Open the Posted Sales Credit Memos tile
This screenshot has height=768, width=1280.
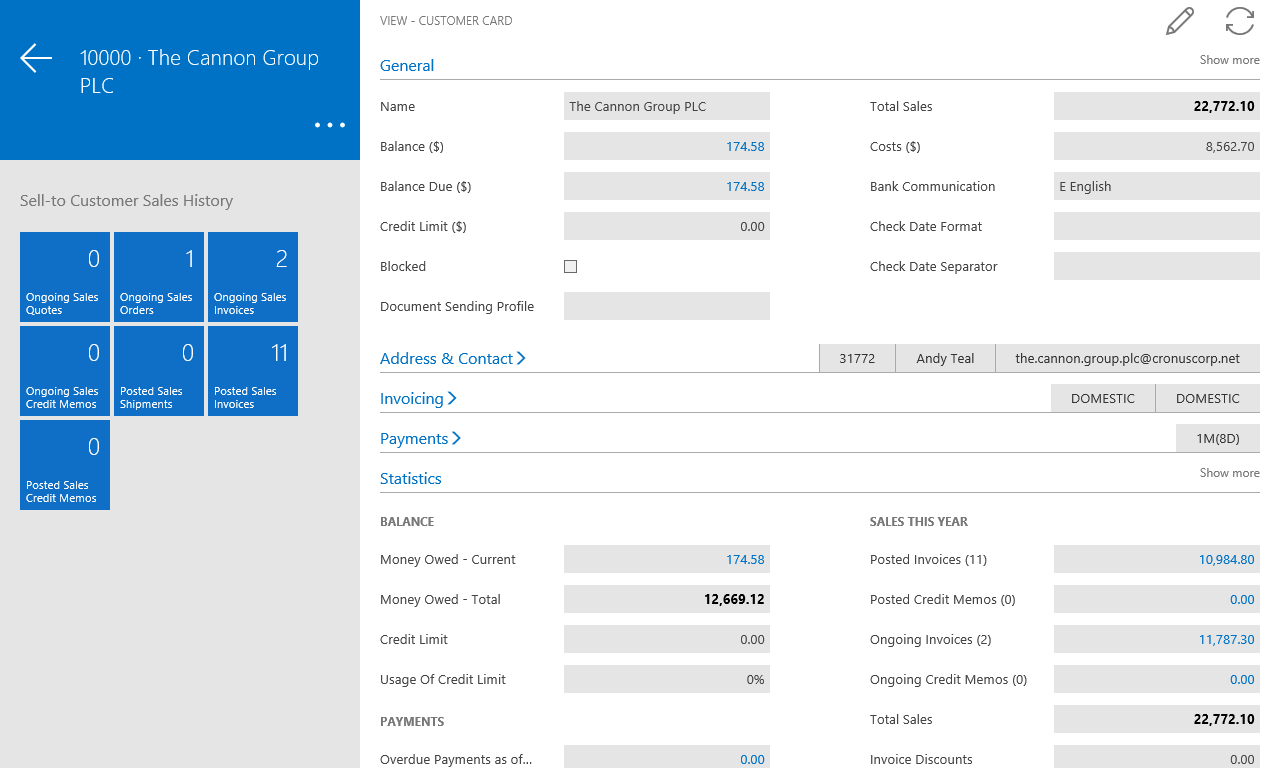click(65, 465)
